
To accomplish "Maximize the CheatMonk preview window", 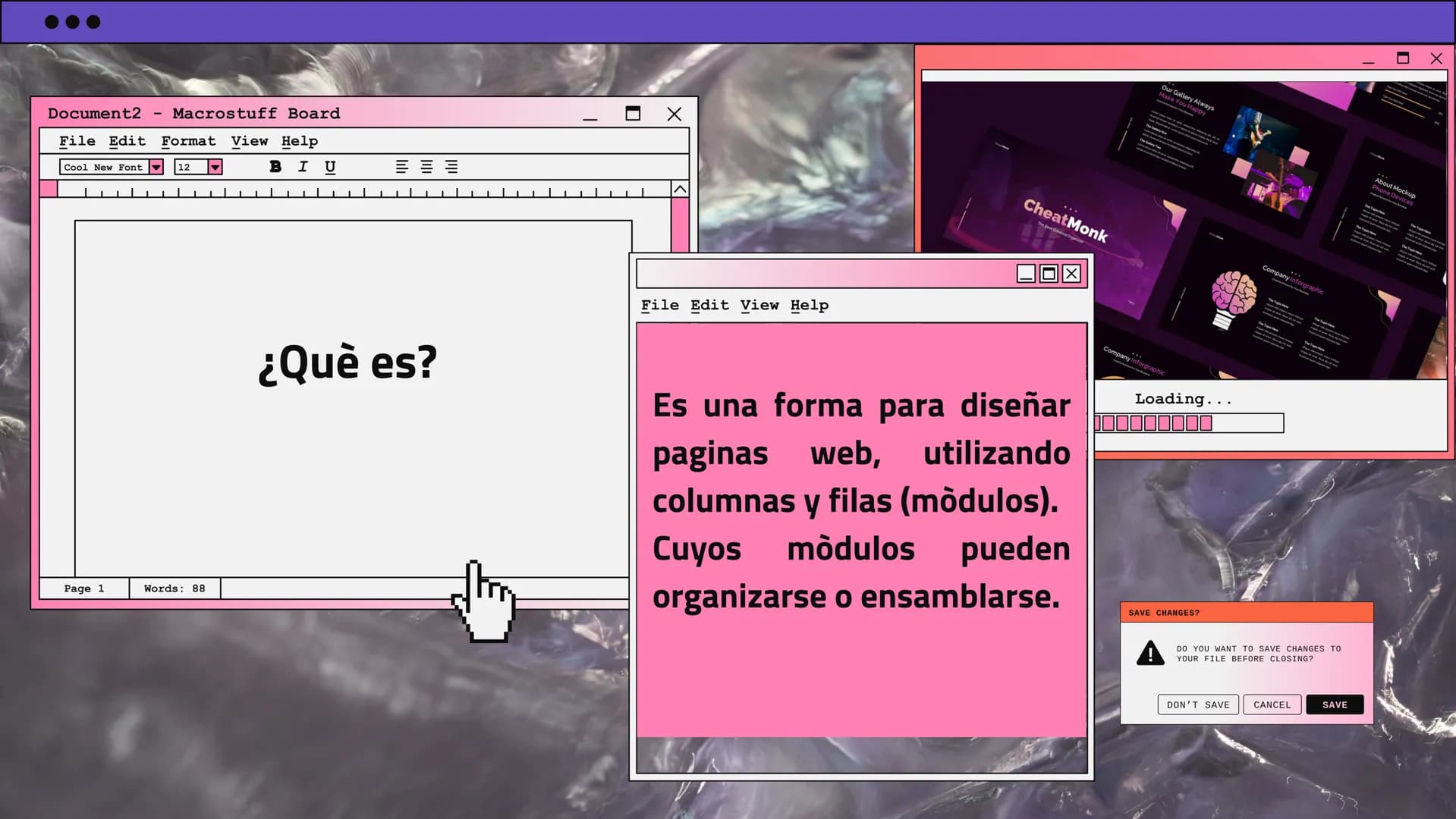I will 1403,58.
